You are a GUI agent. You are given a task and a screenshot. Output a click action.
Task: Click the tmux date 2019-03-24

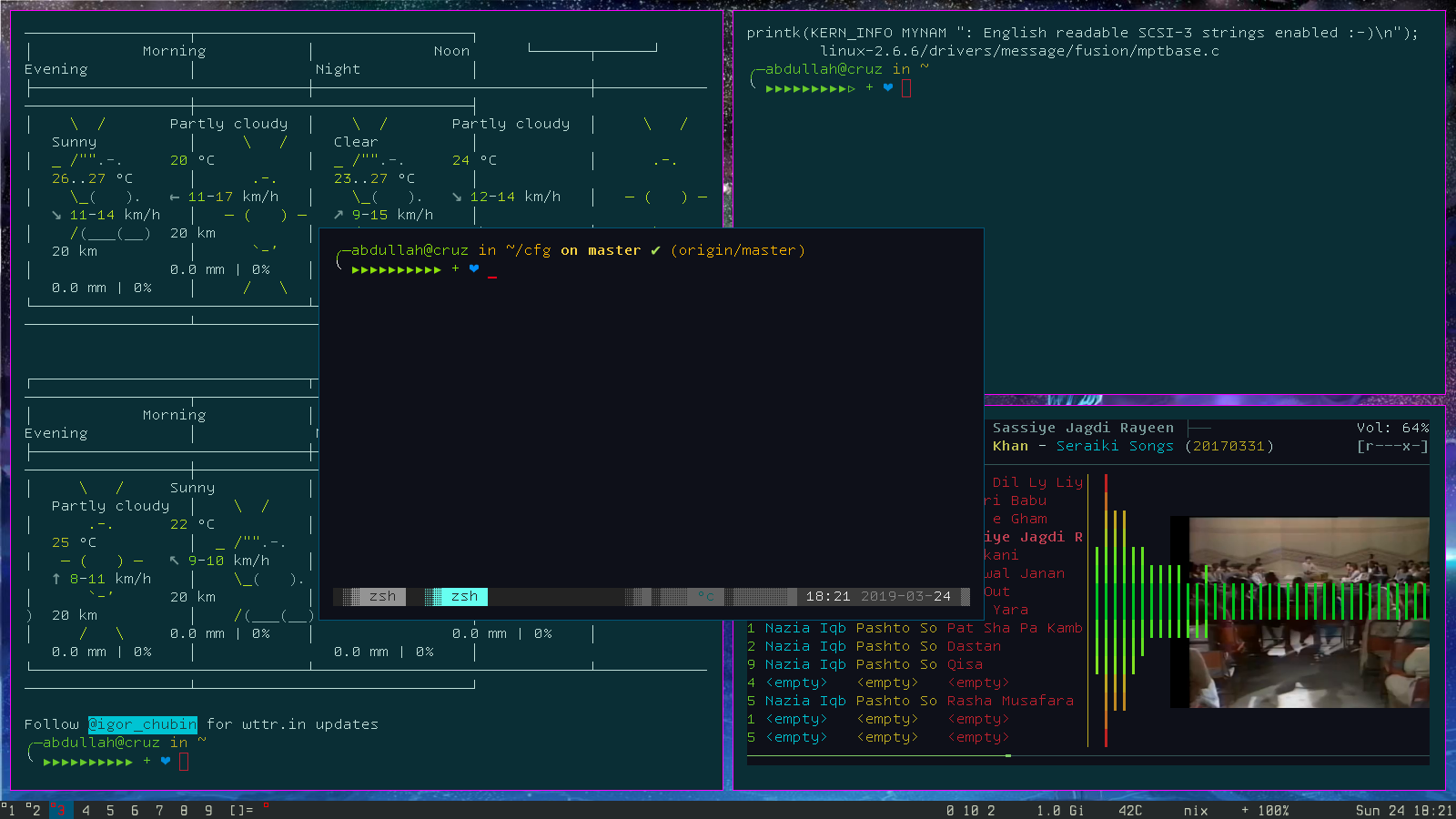pos(905,596)
